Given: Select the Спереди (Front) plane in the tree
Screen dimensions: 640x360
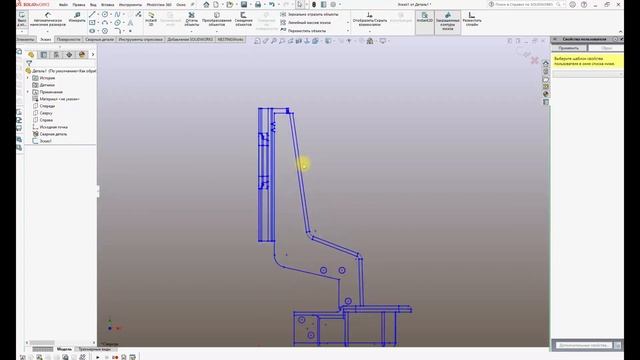Looking at the screenshot, I should pos(44,106).
